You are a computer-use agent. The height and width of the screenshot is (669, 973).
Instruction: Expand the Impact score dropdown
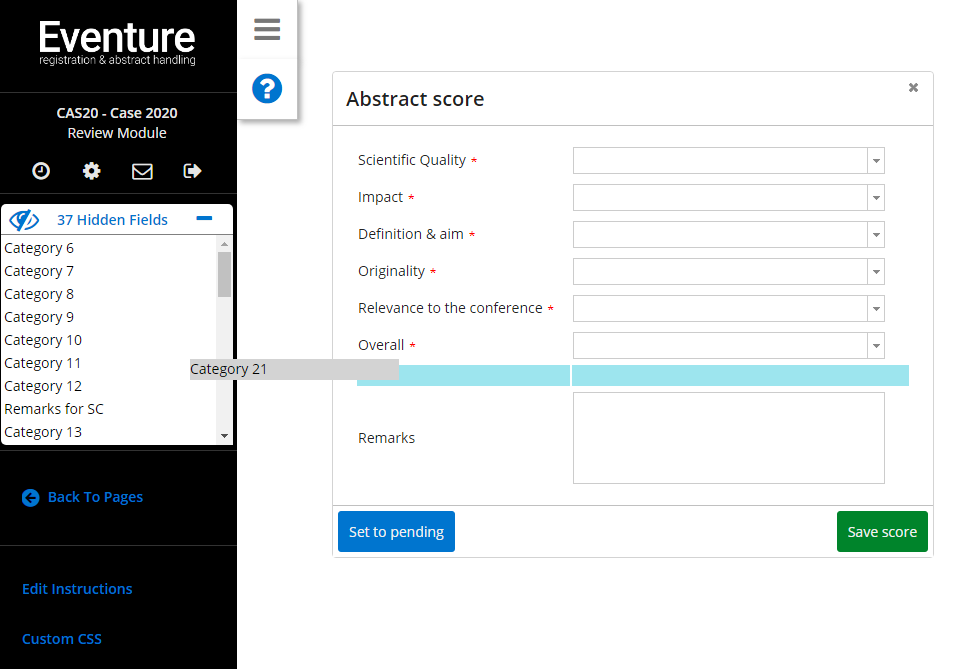click(875, 198)
